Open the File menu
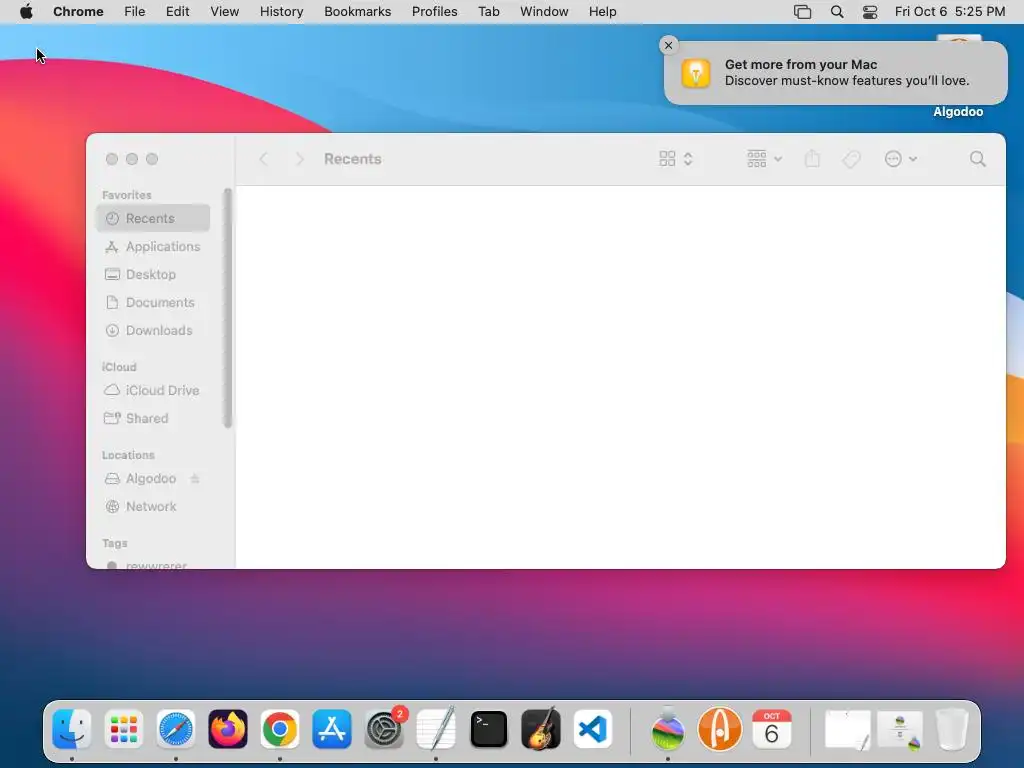The width and height of the screenshot is (1024, 768). (135, 12)
